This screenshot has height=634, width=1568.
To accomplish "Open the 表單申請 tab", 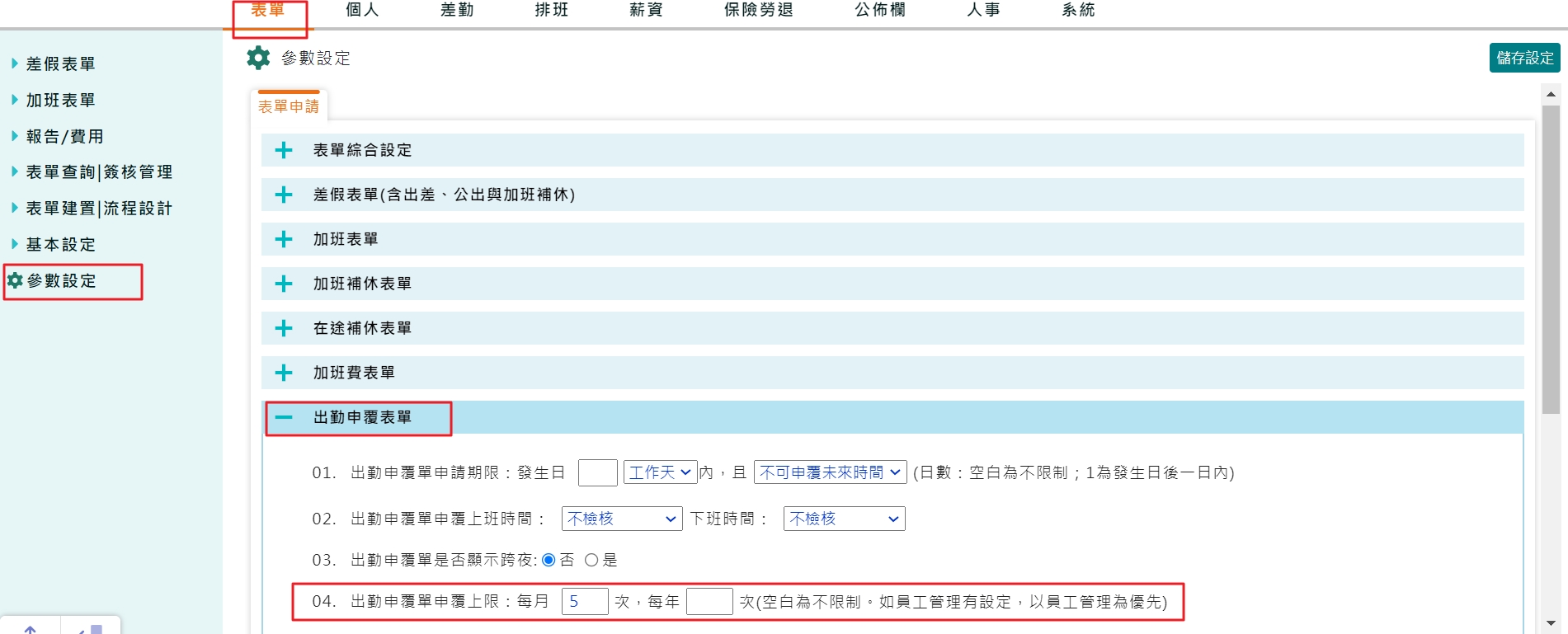I will [289, 106].
